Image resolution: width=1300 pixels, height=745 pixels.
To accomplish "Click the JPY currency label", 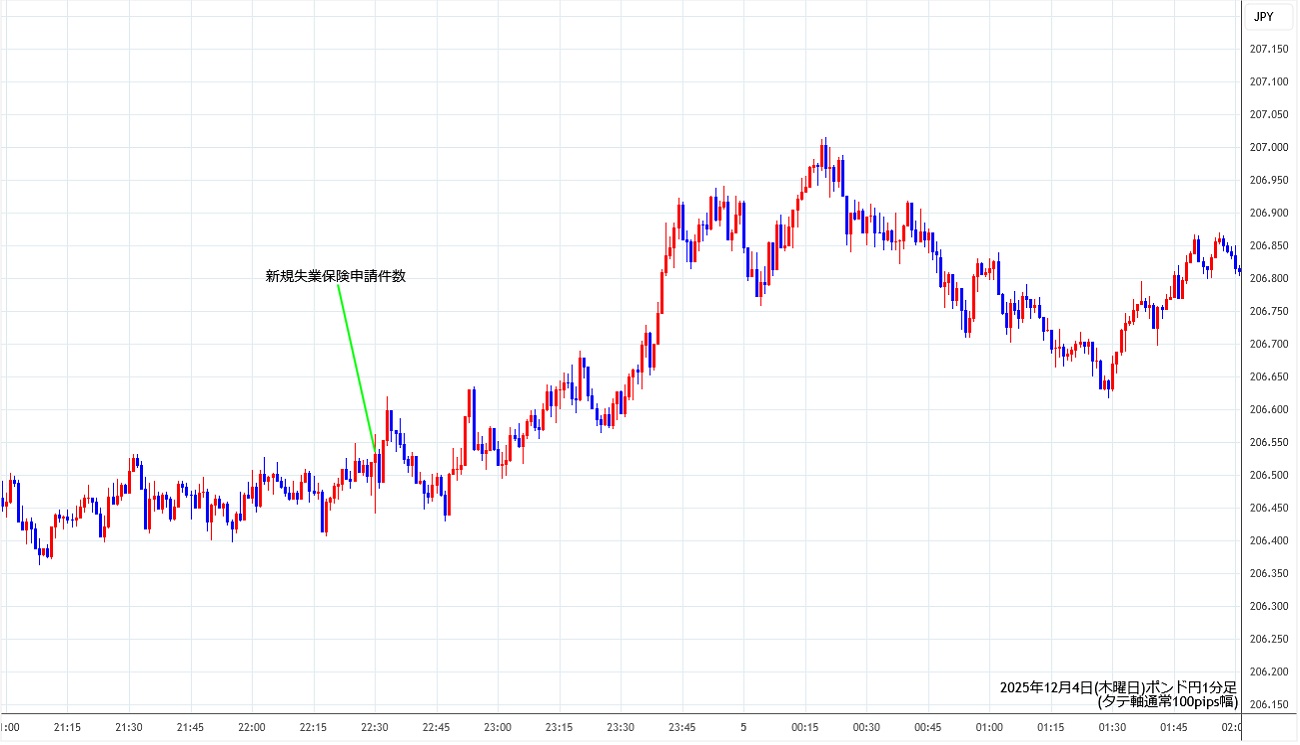I will pos(1263,16).
